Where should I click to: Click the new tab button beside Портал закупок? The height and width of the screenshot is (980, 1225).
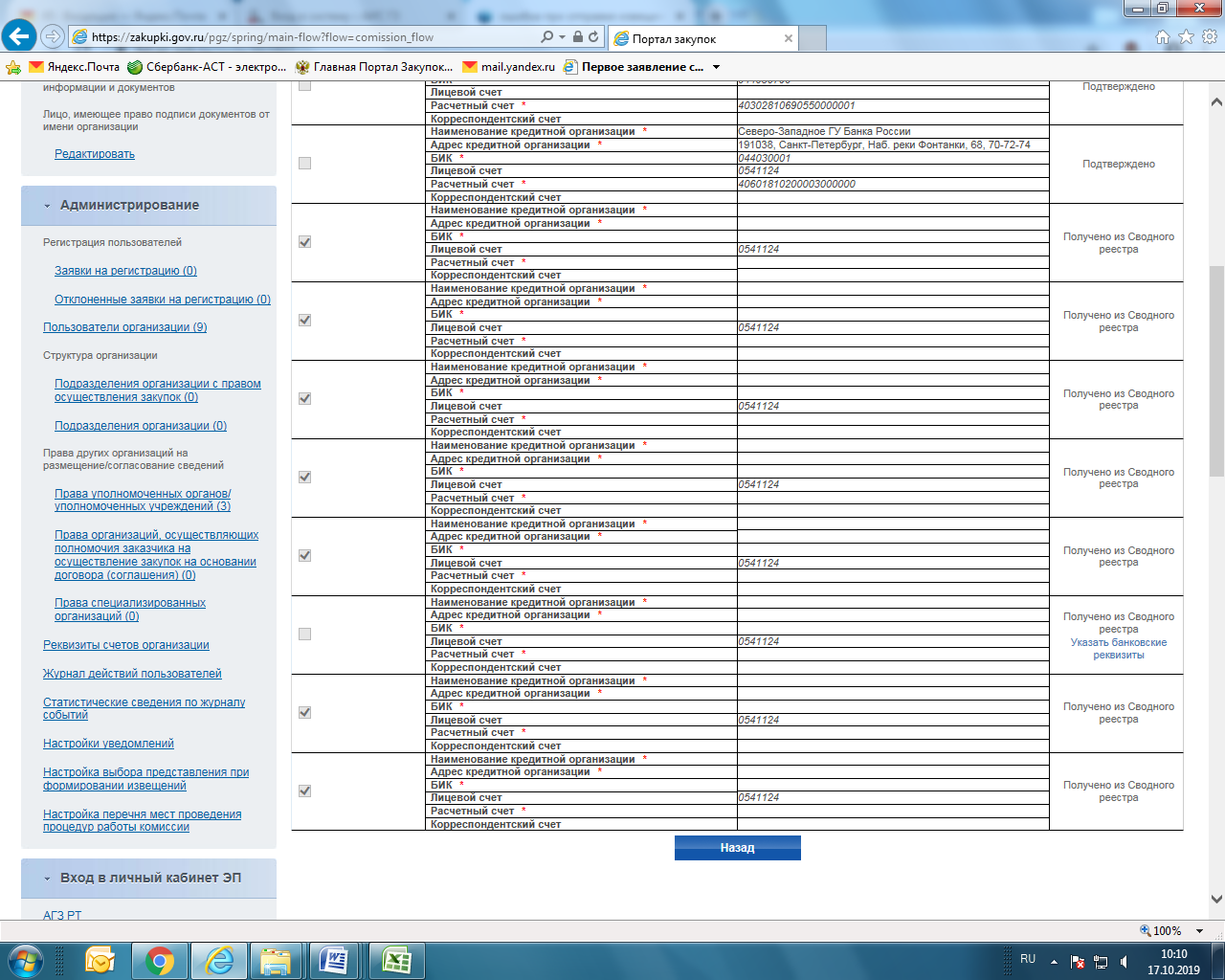pos(813,38)
